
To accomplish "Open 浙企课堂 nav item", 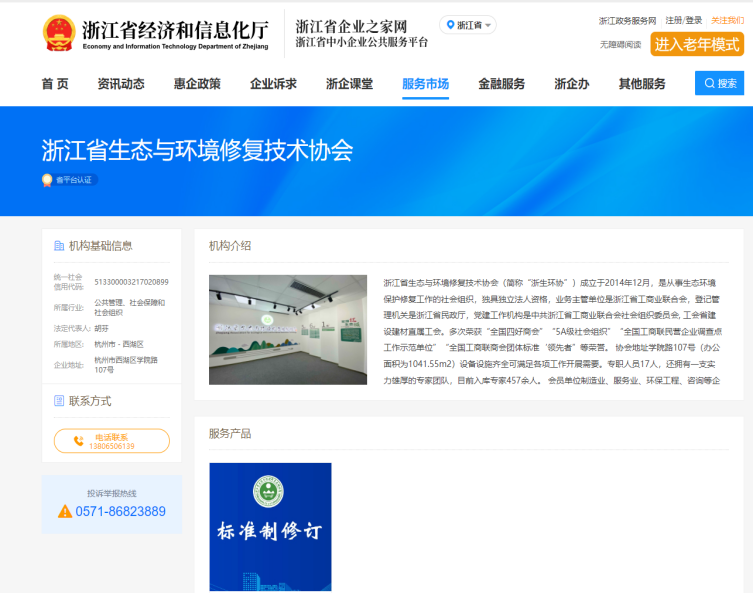I will click(x=349, y=84).
